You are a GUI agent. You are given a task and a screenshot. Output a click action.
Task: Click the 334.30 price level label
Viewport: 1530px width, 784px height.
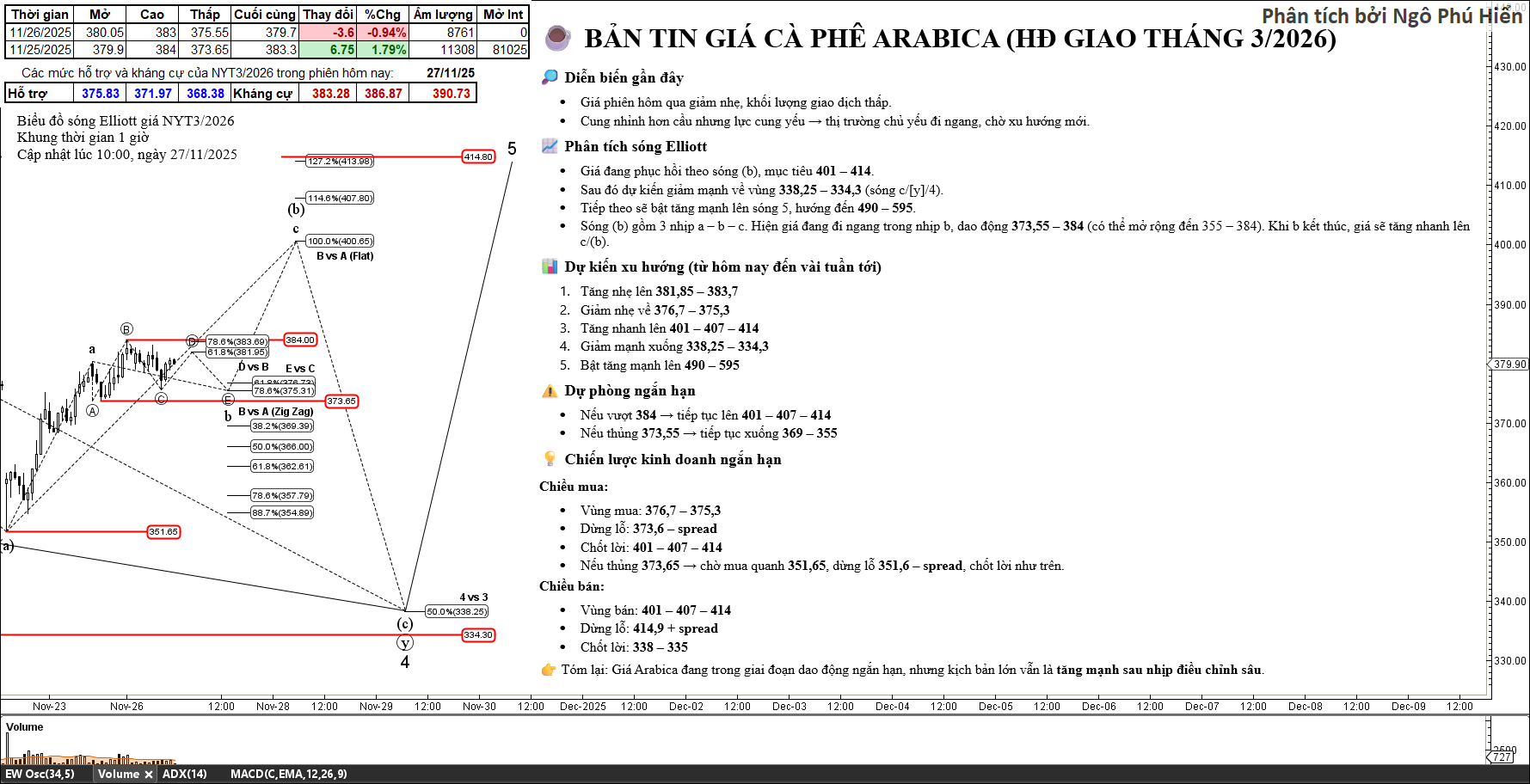478,635
